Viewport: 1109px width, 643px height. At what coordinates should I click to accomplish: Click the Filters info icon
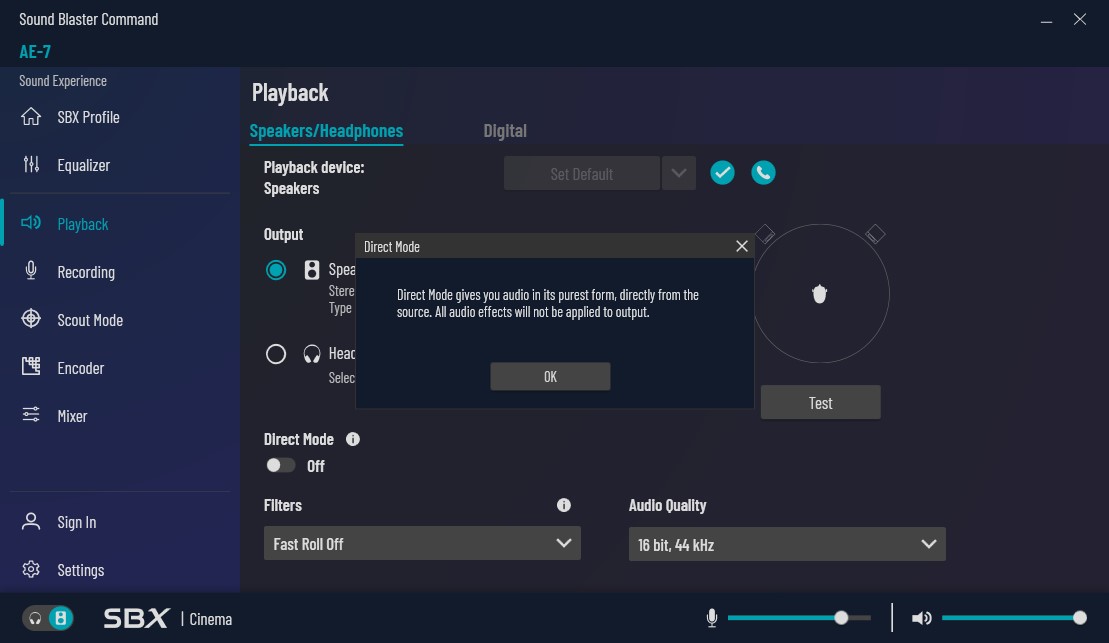tap(564, 505)
